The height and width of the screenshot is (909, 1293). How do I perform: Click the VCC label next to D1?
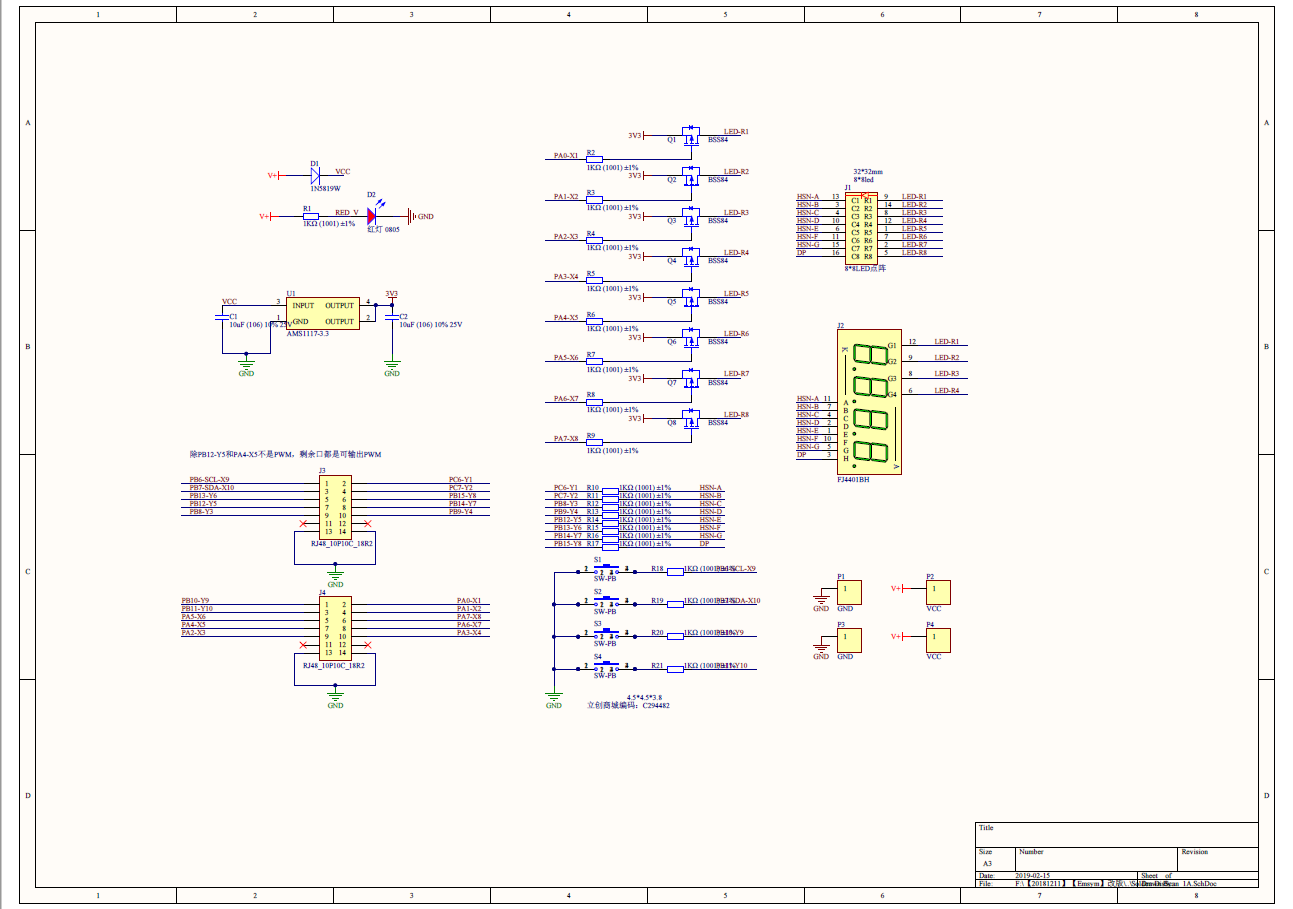(x=343, y=171)
